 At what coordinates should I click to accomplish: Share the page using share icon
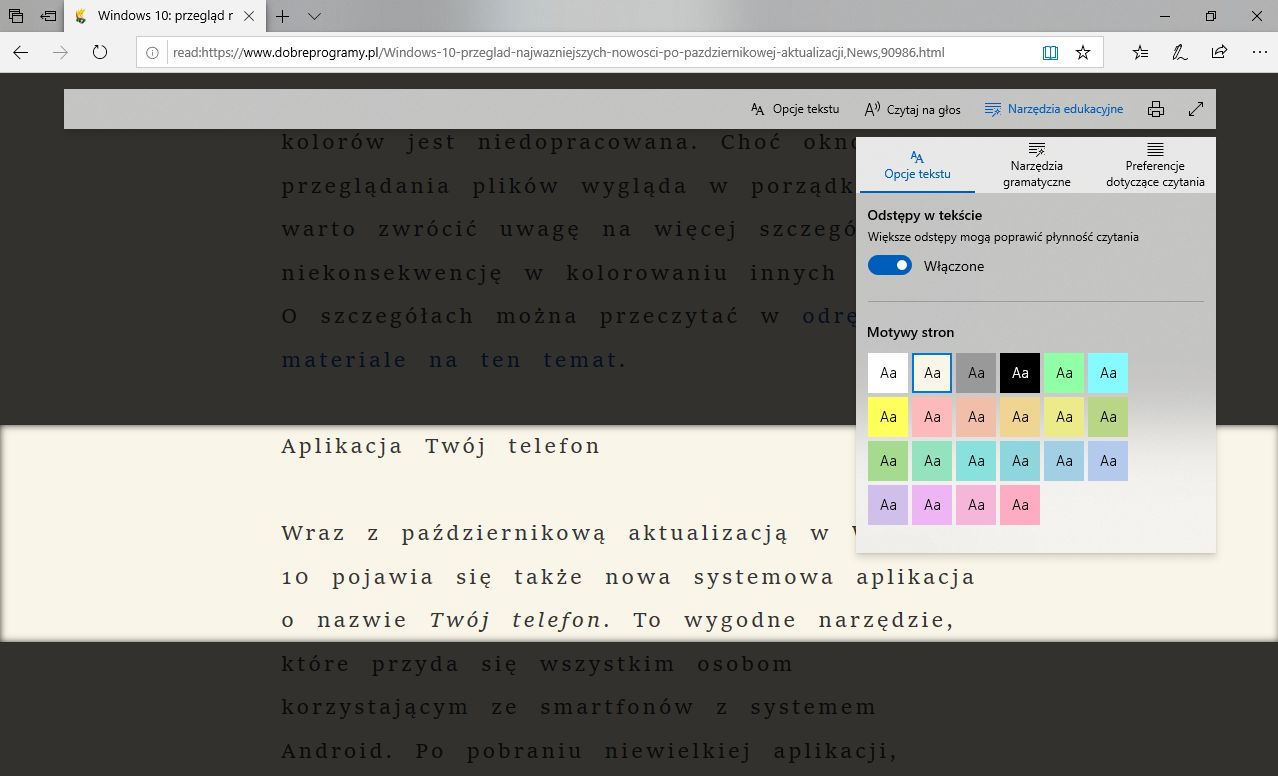(x=1219, y=51)
